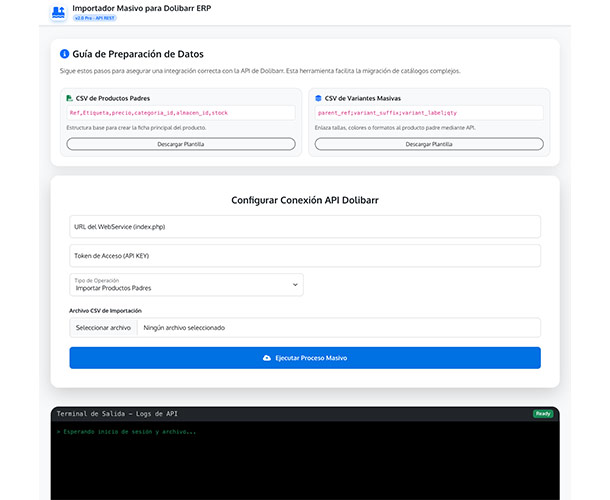This screenshot has height=500, width=610.
Task: Click the chevron arrow of the operation selector
Action: [x=295, y=285]
